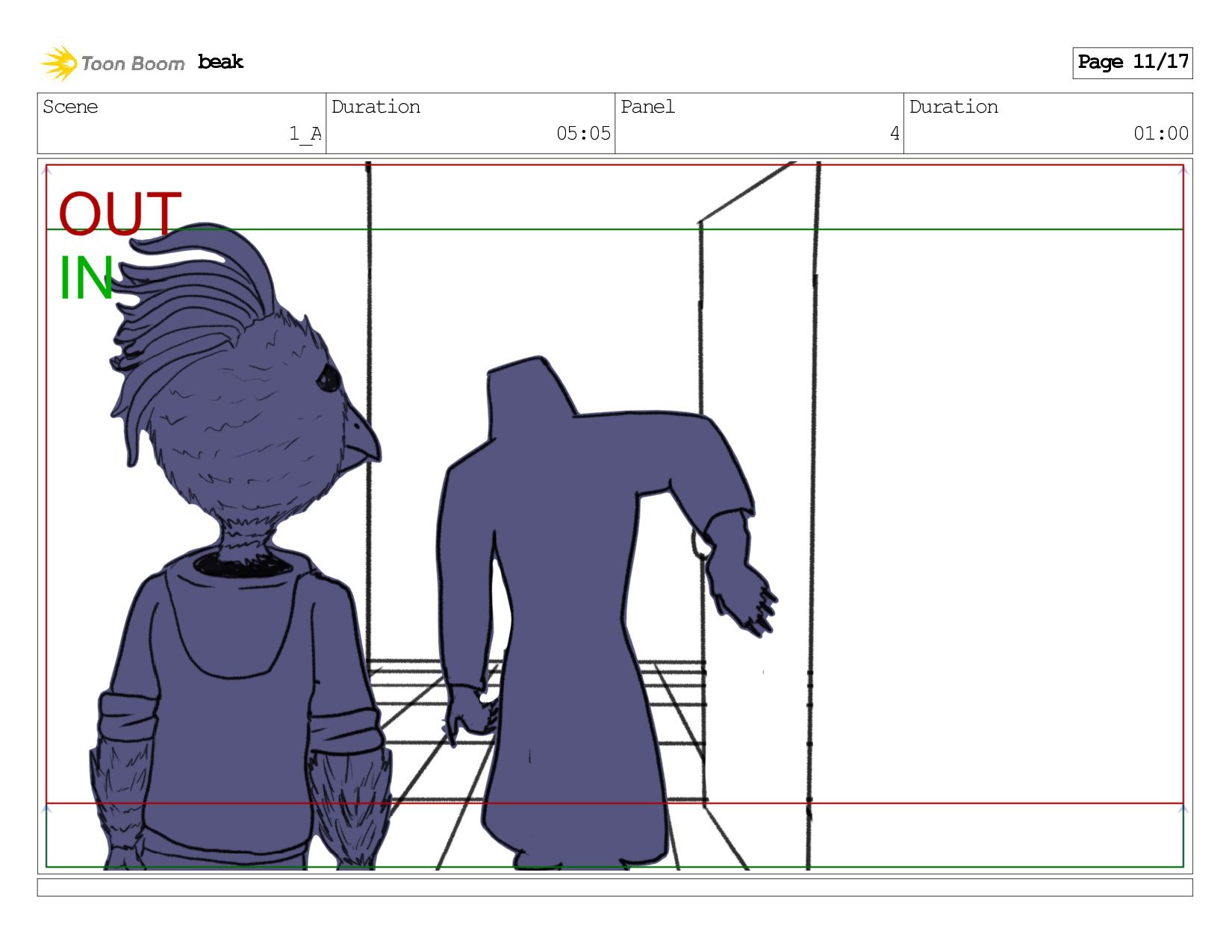This screenshot has height=952, width=1232.
Task: Click the storyboard panel with bird character
Action: point(615,516)
